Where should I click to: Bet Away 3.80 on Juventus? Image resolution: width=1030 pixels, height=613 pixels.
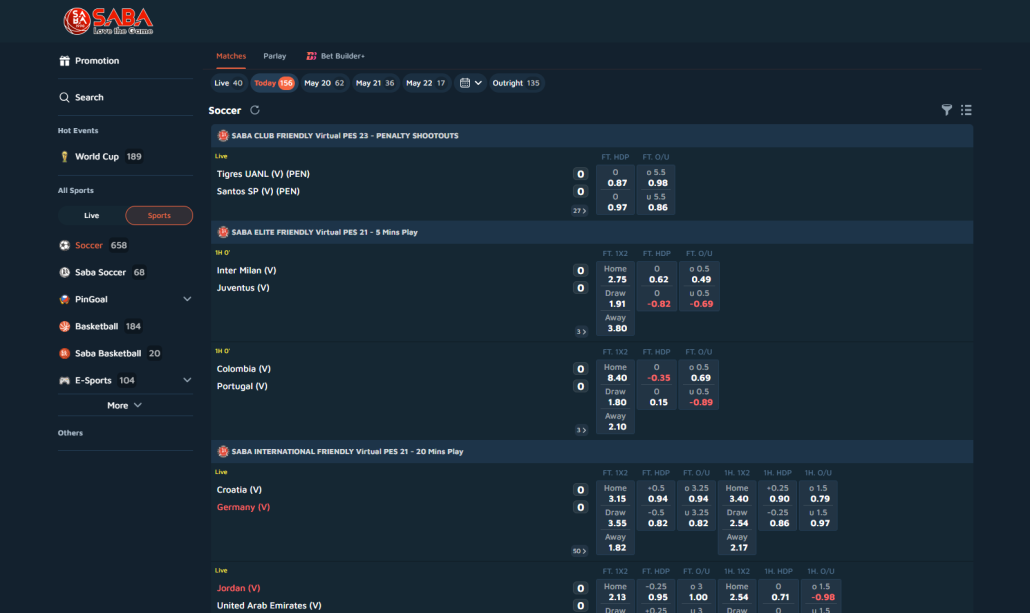pyautogui.click(x=616, y=323)
